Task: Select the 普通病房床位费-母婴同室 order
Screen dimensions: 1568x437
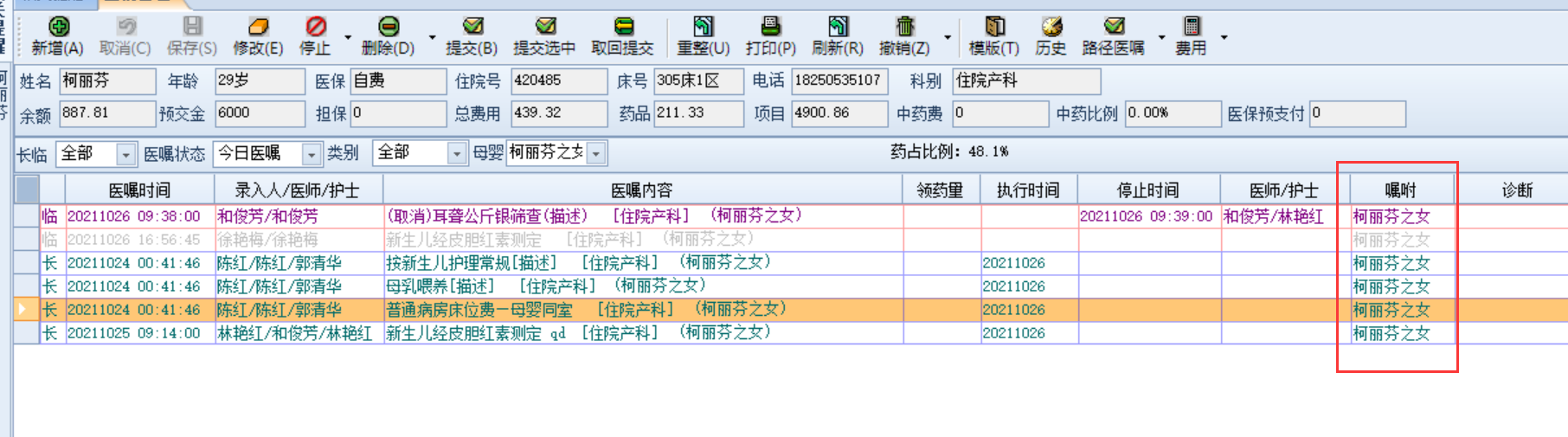Action: (x=791, y=310)
